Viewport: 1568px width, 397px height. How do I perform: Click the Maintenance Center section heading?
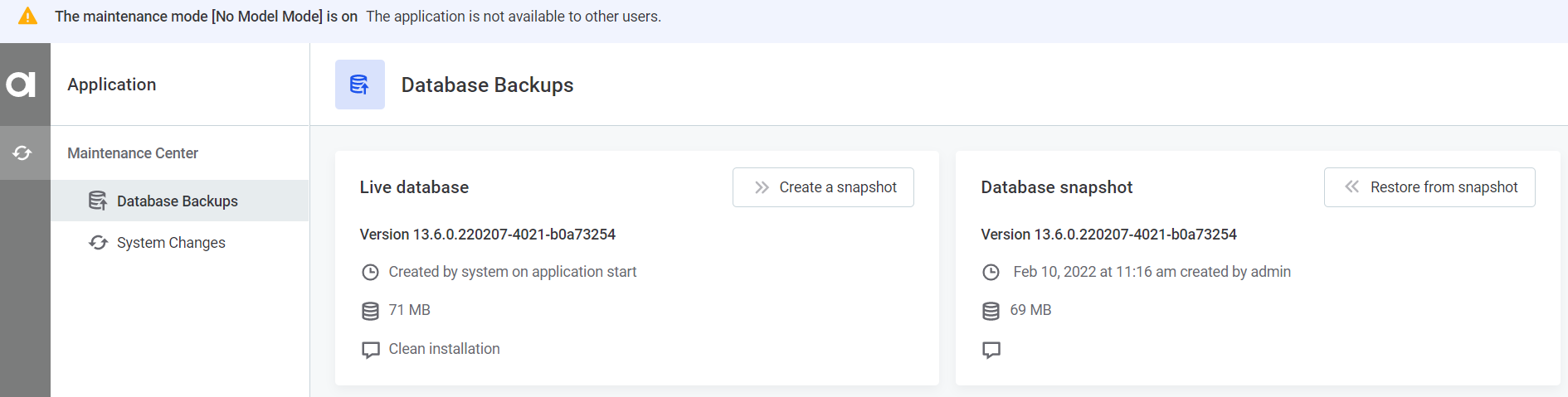[133, 153]
